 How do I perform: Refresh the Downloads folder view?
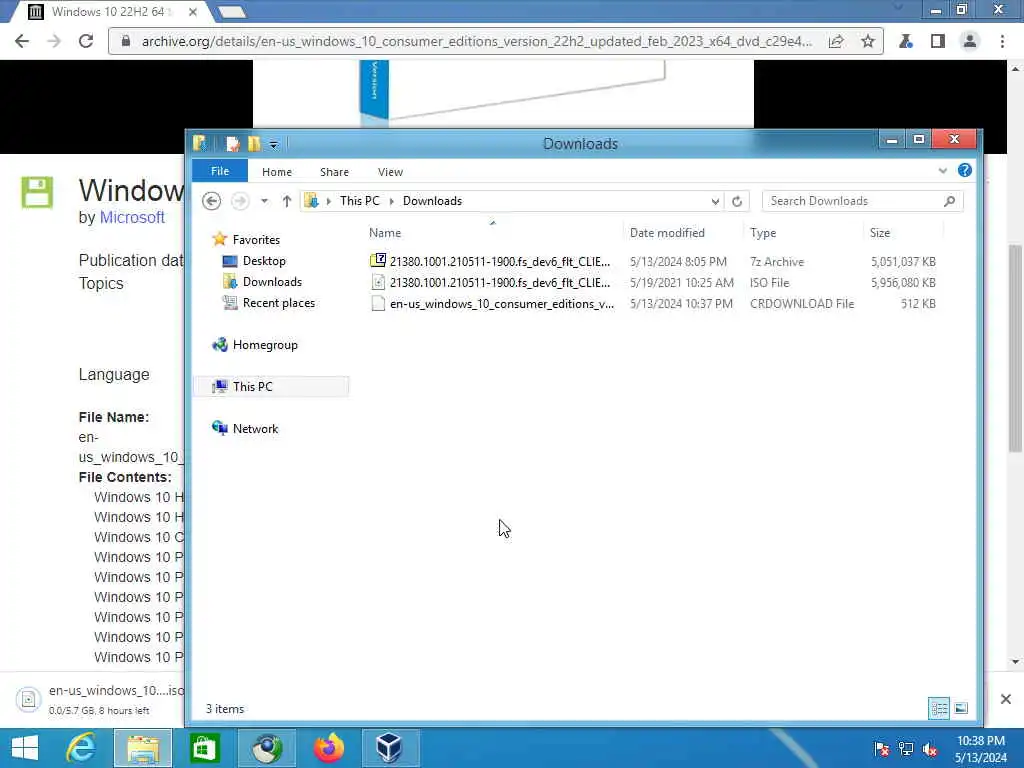[x=737, y=201]
